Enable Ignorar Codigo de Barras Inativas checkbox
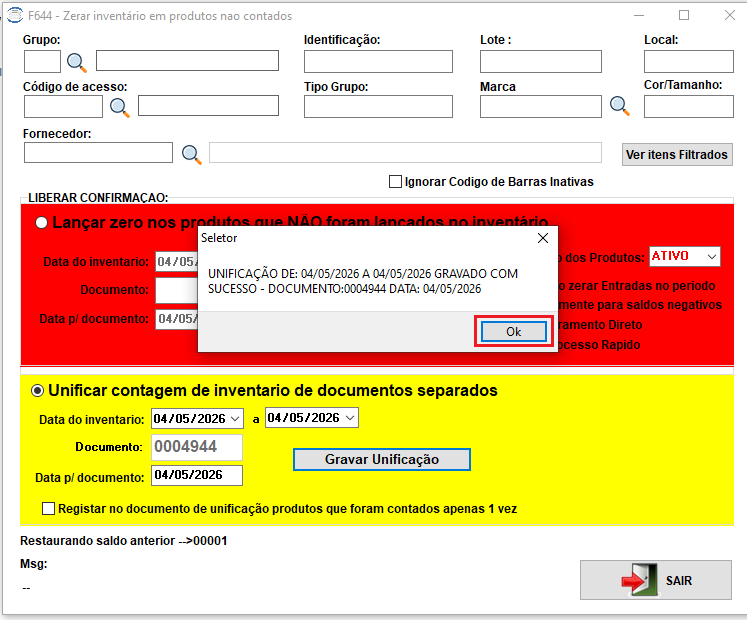The width and height of the screenshot is (747, 620). point(395,182)
